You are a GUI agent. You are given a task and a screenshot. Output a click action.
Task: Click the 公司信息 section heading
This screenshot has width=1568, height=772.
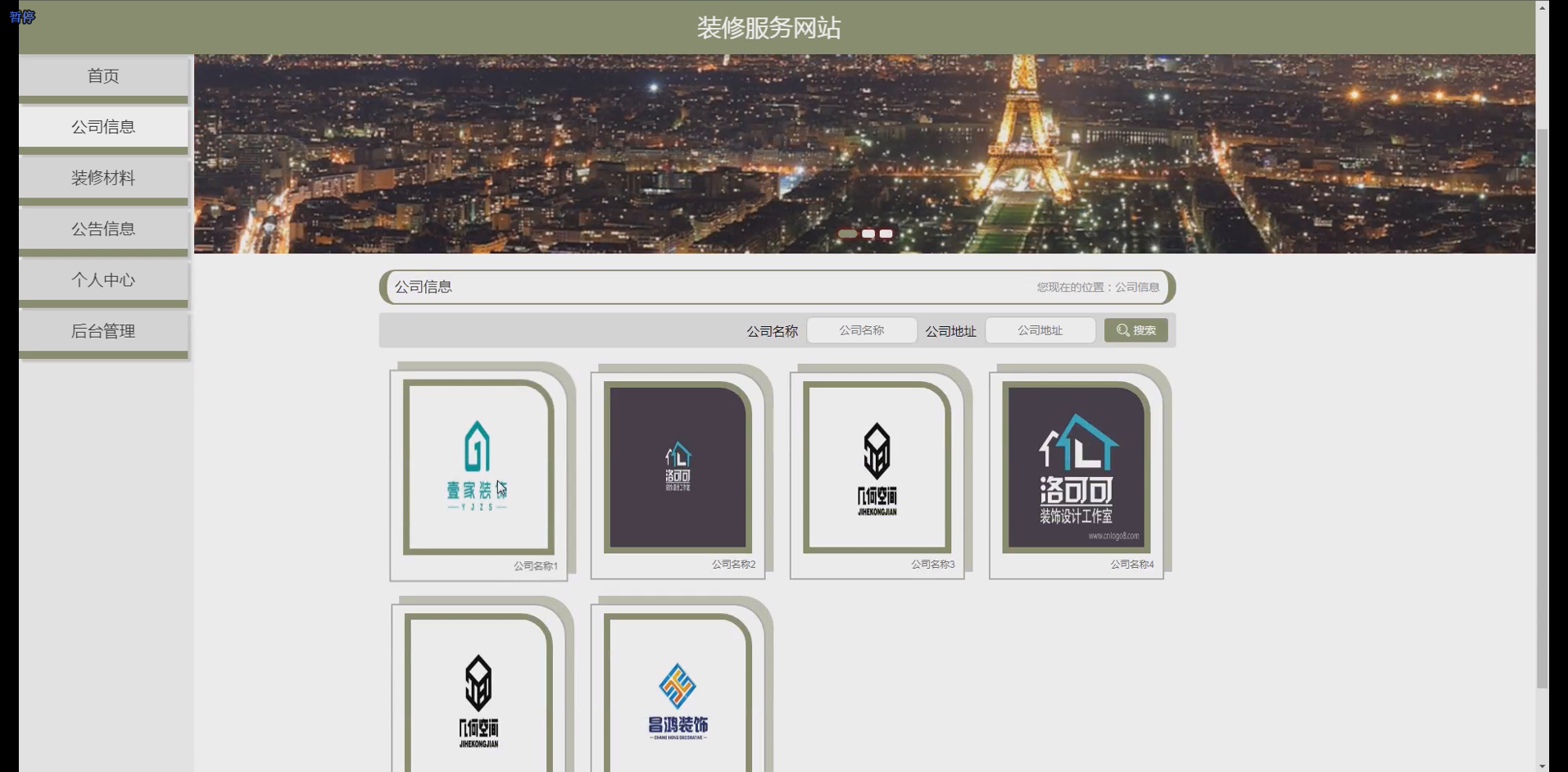424,287
